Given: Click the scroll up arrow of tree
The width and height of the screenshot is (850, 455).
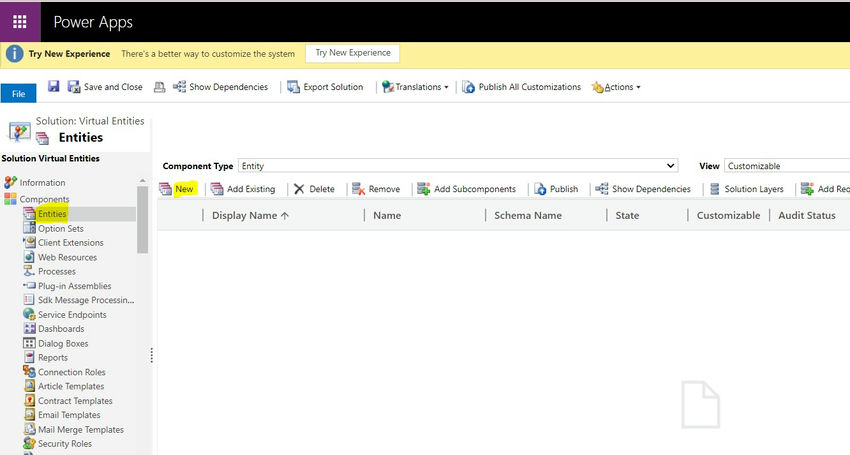Looking at the screenshot, I should coord(142,181).
